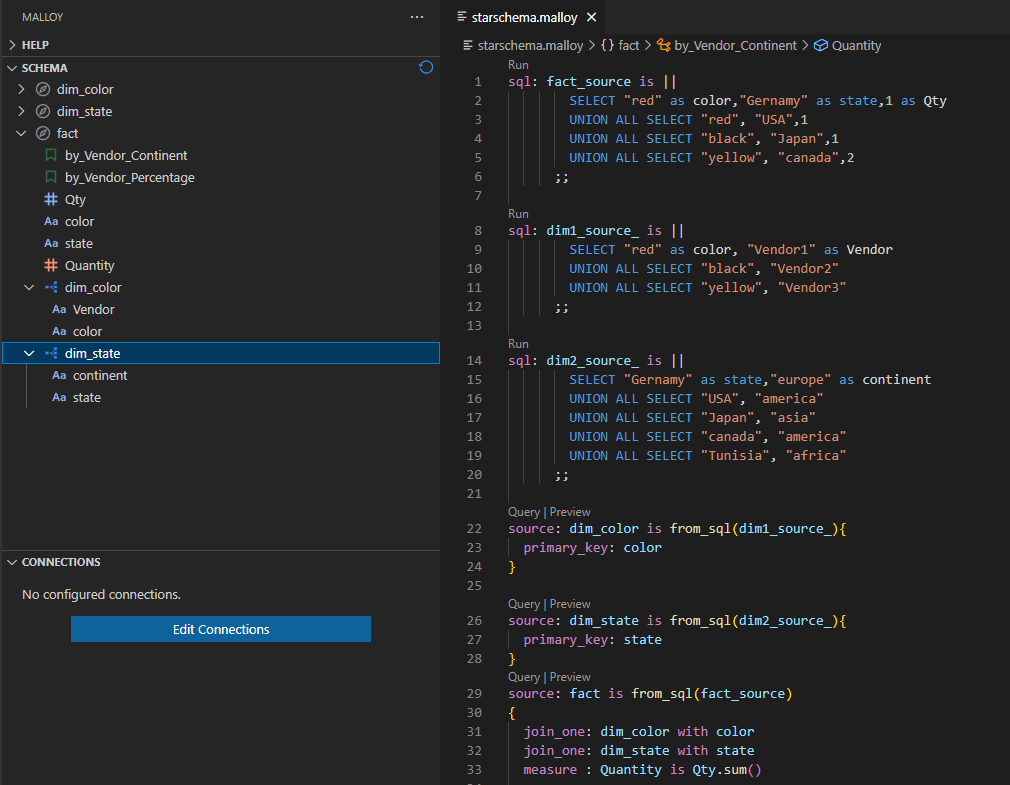Click the Qty number field icon
This screenshot has height=785, width=1010.
(51, 200)
